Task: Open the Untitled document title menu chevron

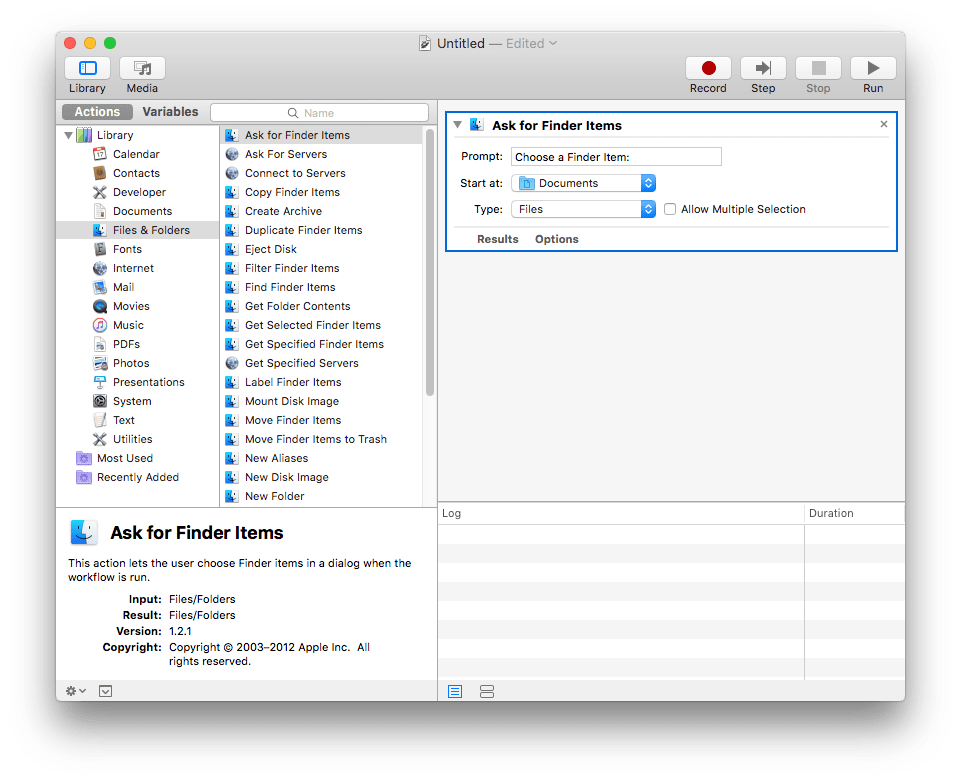Action: click(x=553, y=44)
